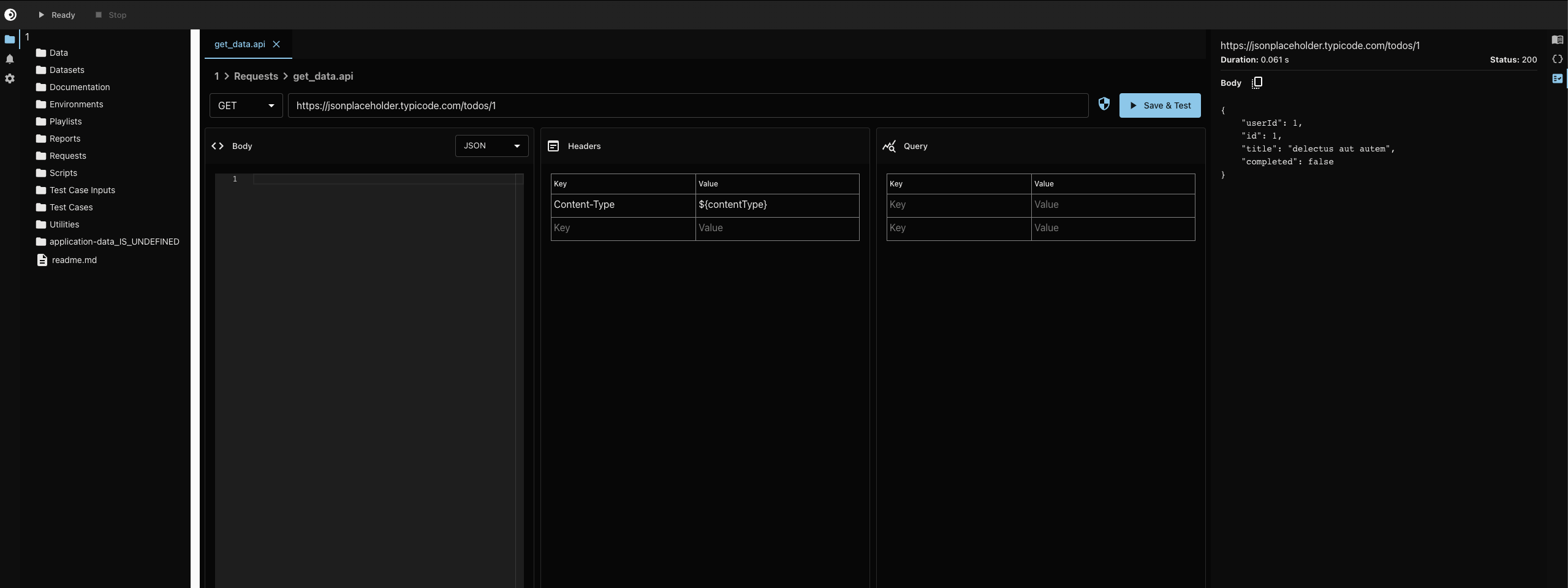Click the code brackets icon beside Body
The image size is (1568, 588).
(x=217, y=146)
